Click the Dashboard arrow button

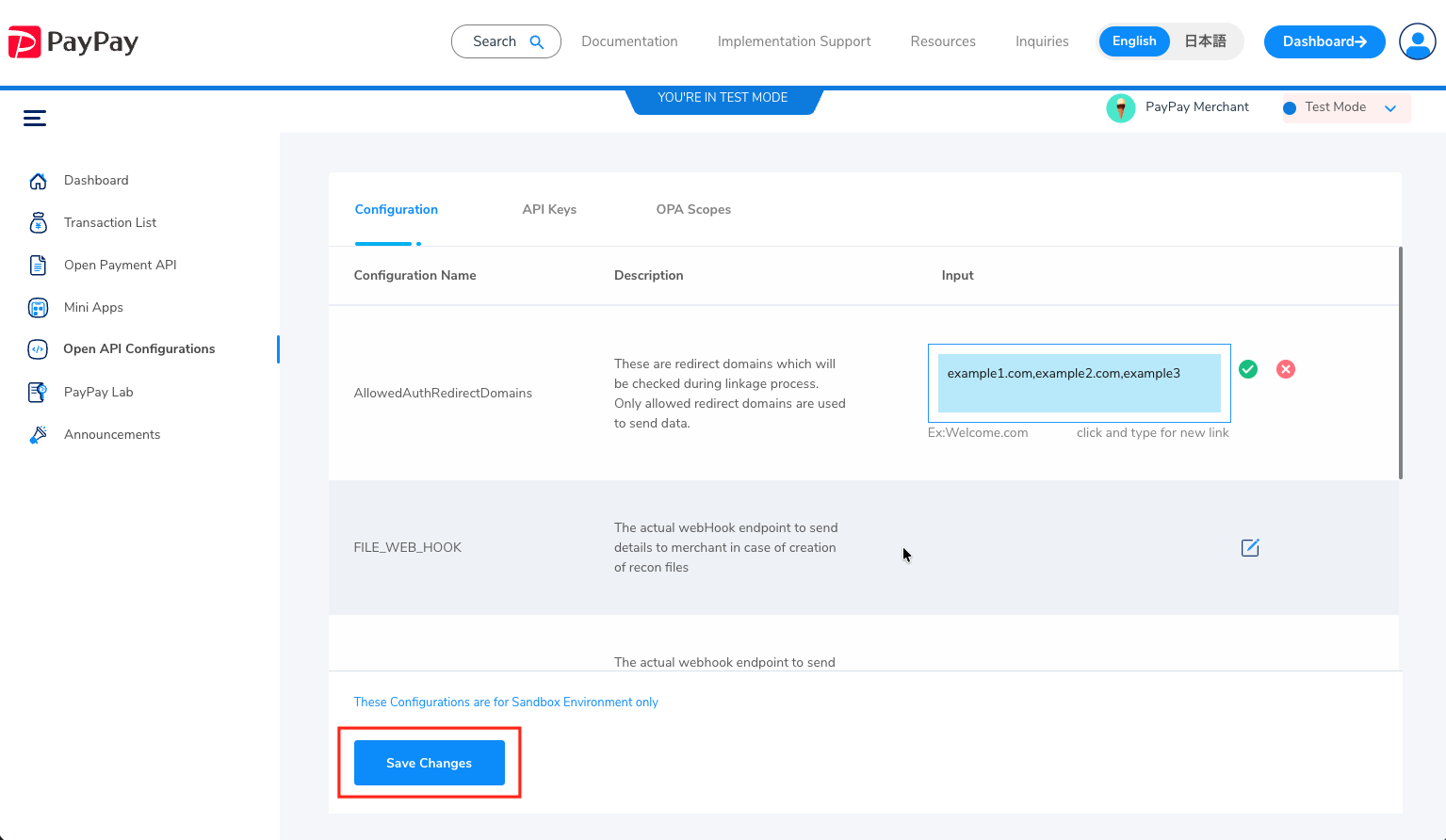coord(1324,41)
